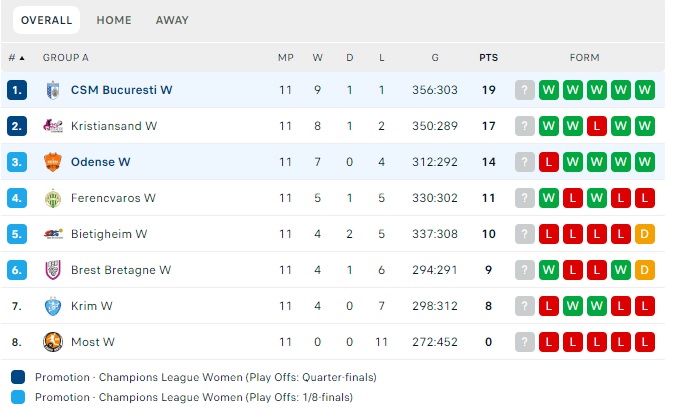Screen dimensions: 674x409
Task: Open the CSM Bucuresti W team link
Action: click(x=121, y=90)
